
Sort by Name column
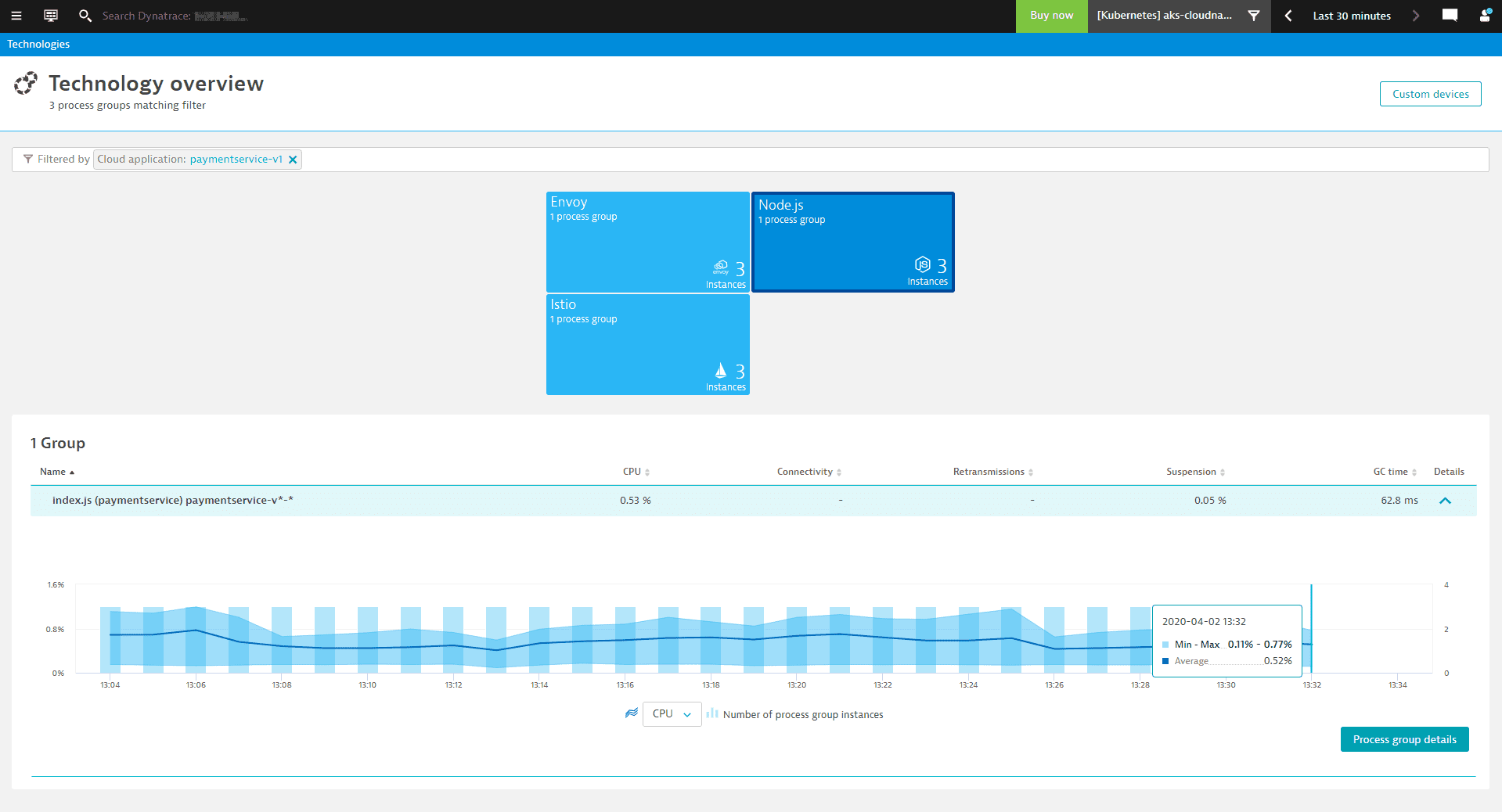pos(57,472)
